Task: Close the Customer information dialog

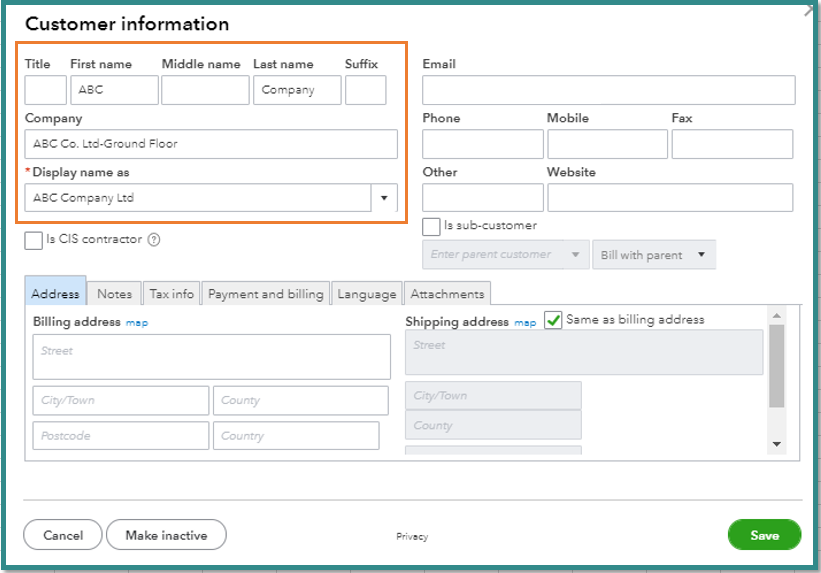Action: [x=808, y=9]
